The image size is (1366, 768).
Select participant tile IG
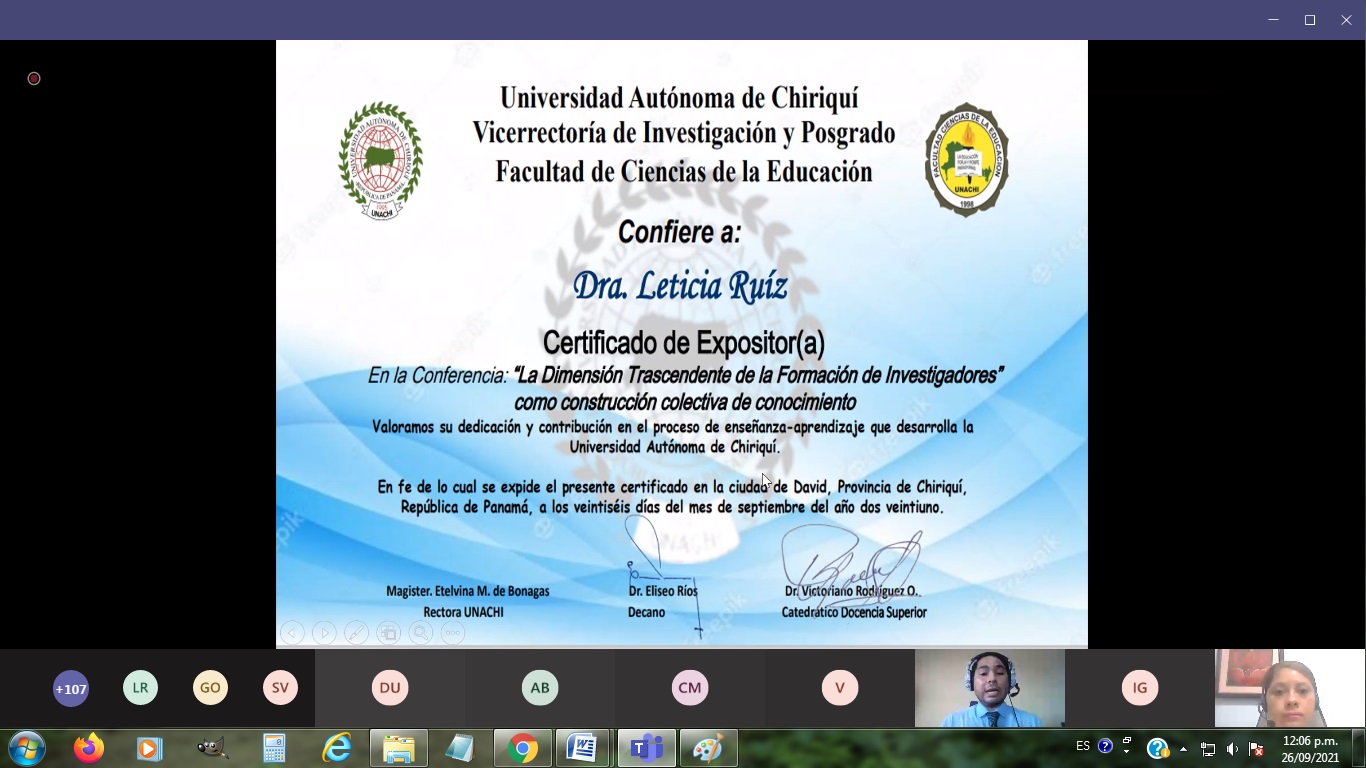pyautogui.click(x=1140, y=688)
